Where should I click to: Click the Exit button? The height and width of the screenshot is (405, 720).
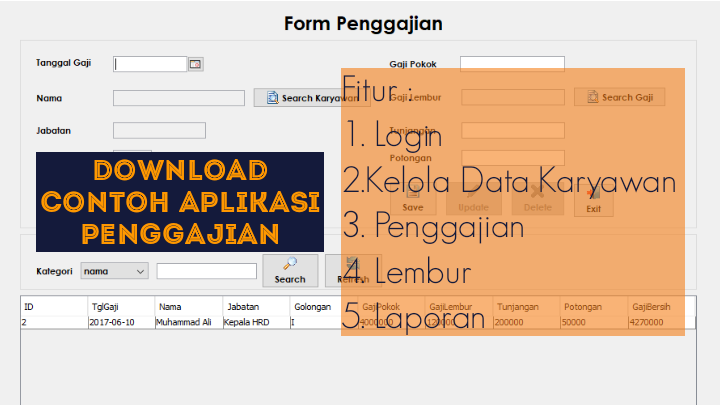pos(594,200)
